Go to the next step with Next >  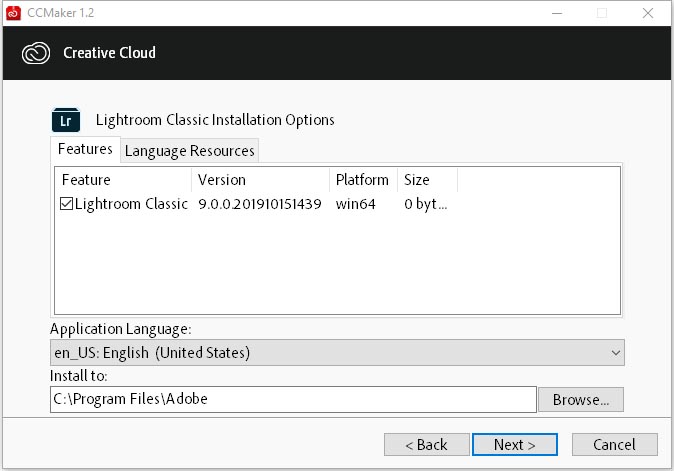[515, 444]
